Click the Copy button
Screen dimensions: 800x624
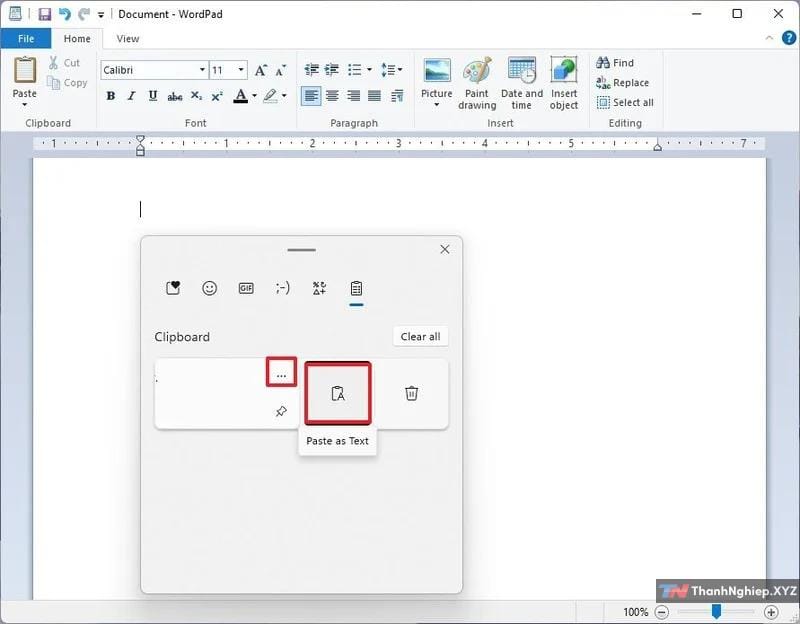pos(67,83)
